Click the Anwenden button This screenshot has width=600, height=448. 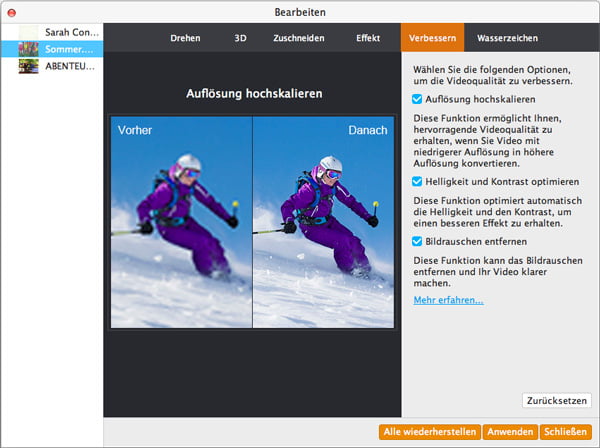tap(509, 432)
